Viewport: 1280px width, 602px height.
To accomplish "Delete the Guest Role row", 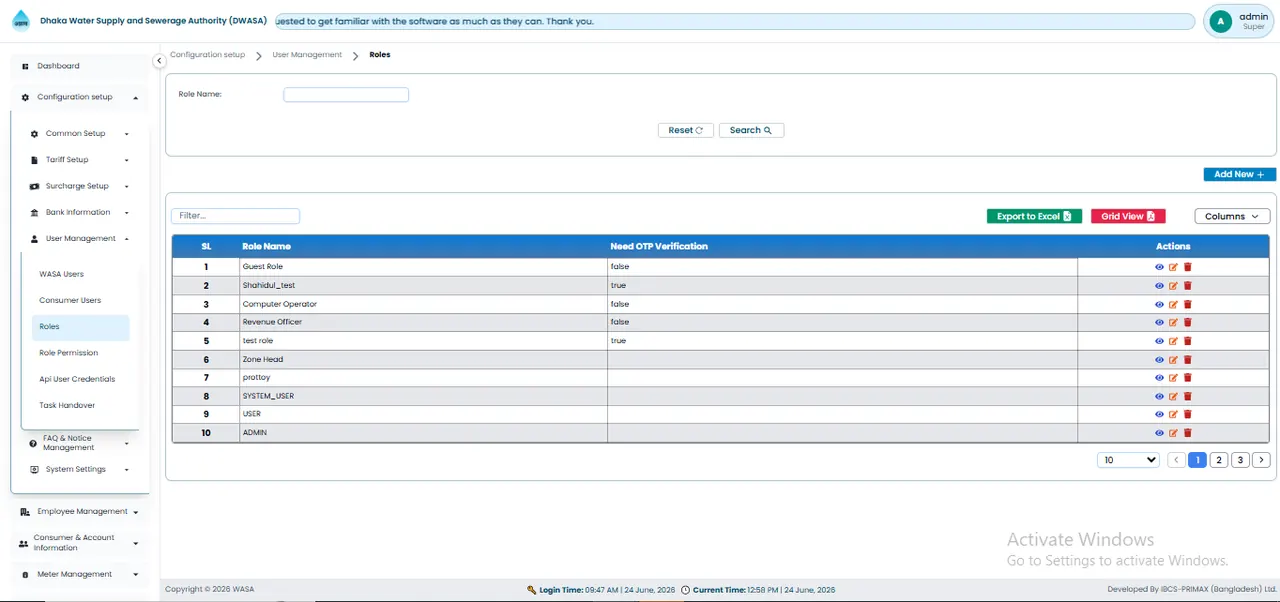I will [1188, 267].
